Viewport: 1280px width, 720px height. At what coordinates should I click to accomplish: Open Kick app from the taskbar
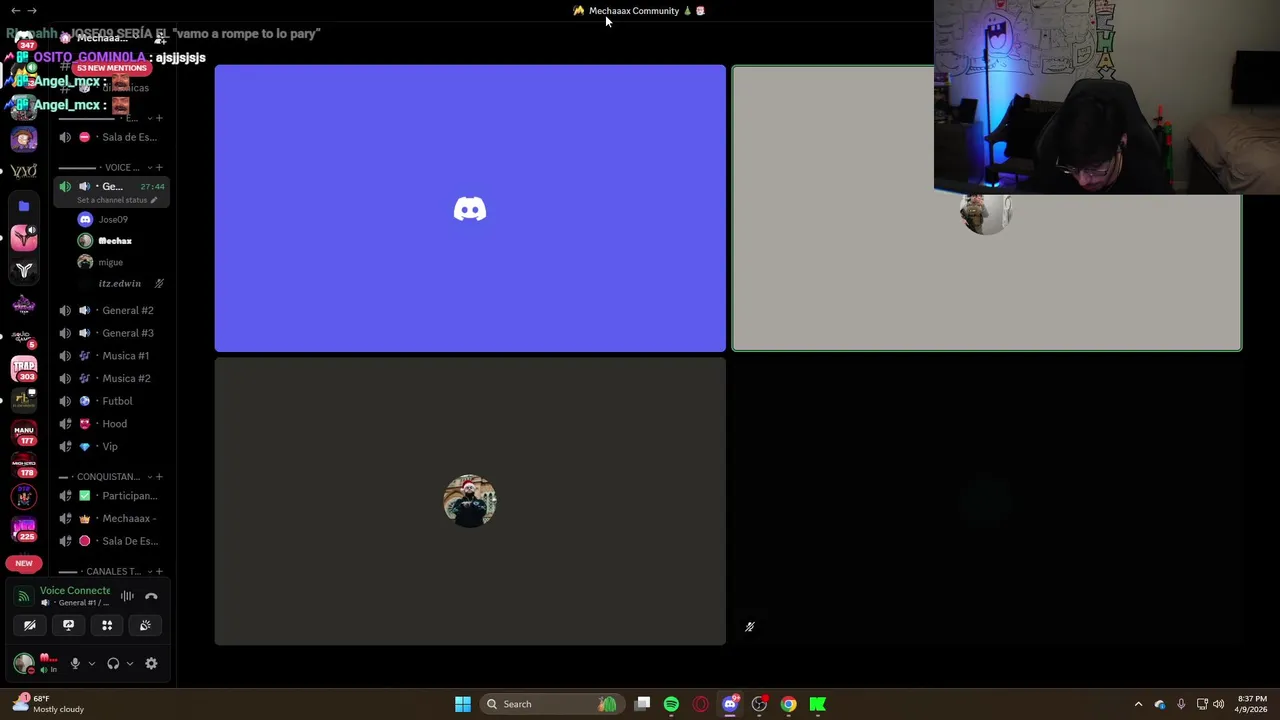tap(818, 704)
